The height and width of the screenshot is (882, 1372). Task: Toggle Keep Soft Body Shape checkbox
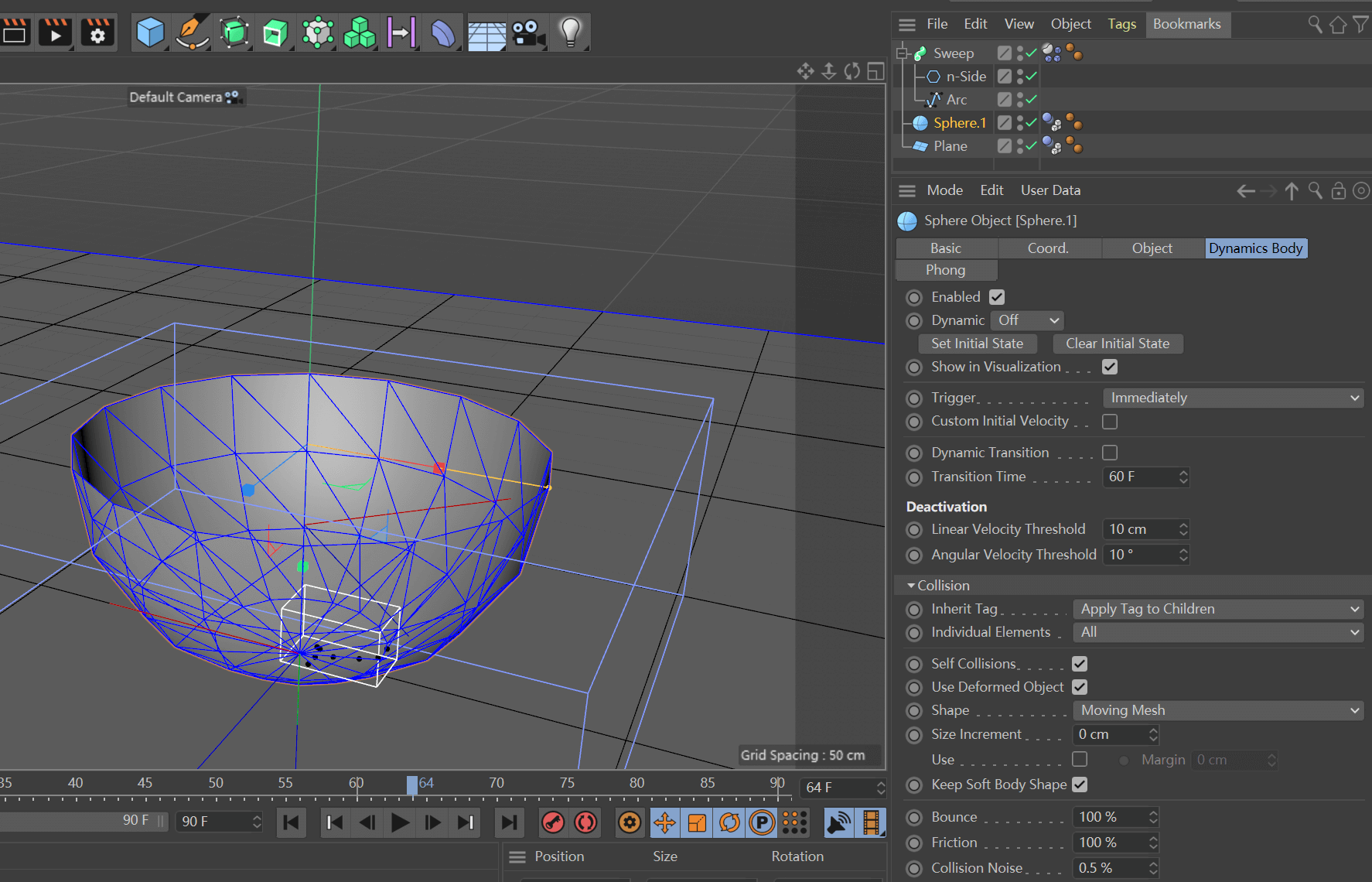pyautogui.click(x=1080, y=785)
